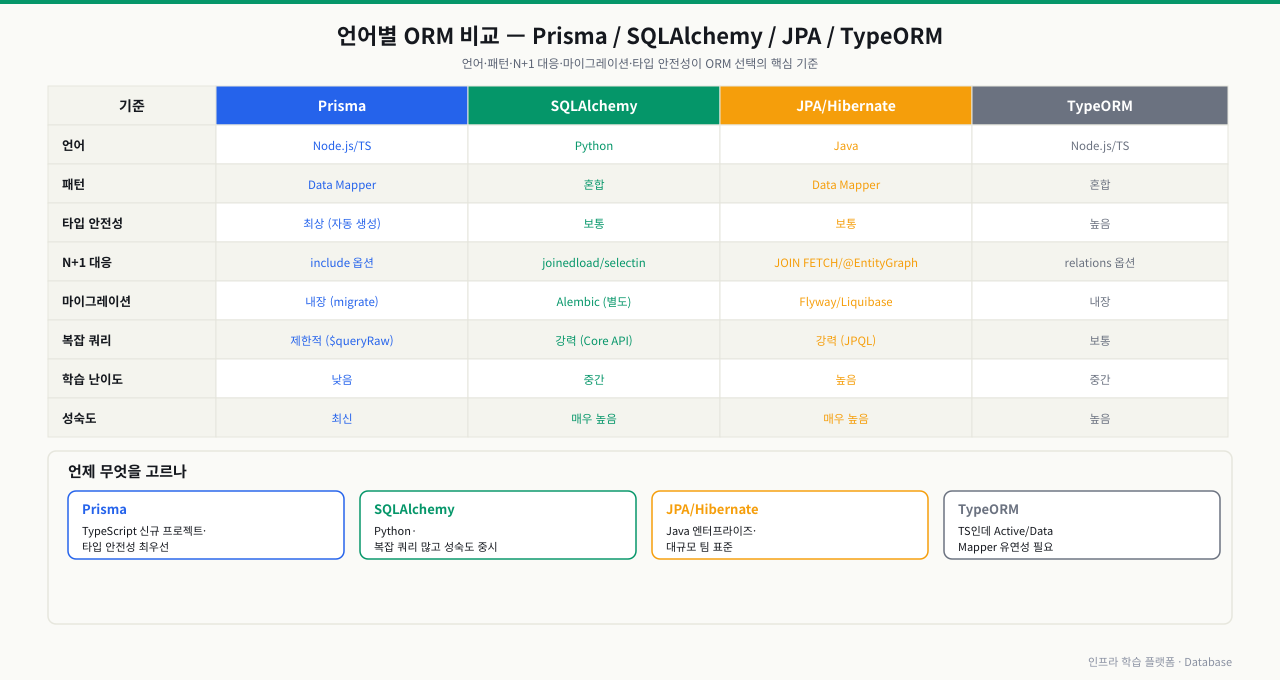Click SQLAlchemy's 보통 in 타입 안전성 row
The width and height of the screenshot is (1280, 680).
[594, 223]
